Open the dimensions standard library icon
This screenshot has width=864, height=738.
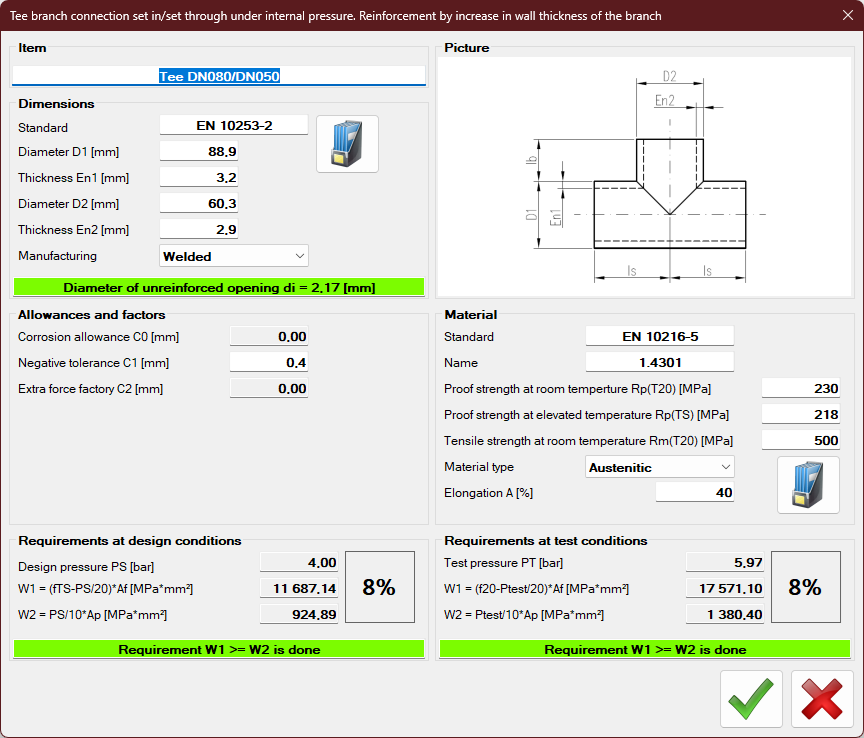click(x=347, y=144)
